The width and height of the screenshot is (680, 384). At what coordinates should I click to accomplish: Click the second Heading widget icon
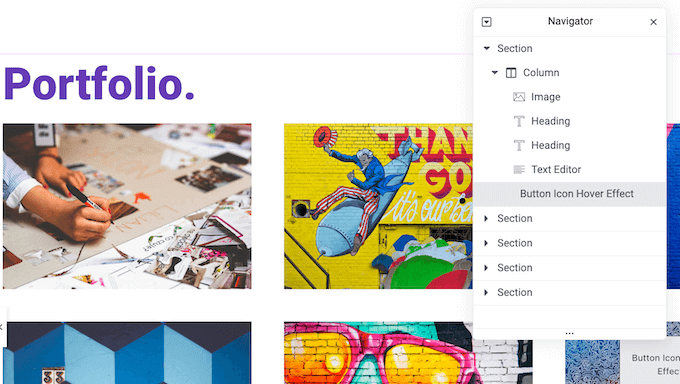tap(519, 145)
